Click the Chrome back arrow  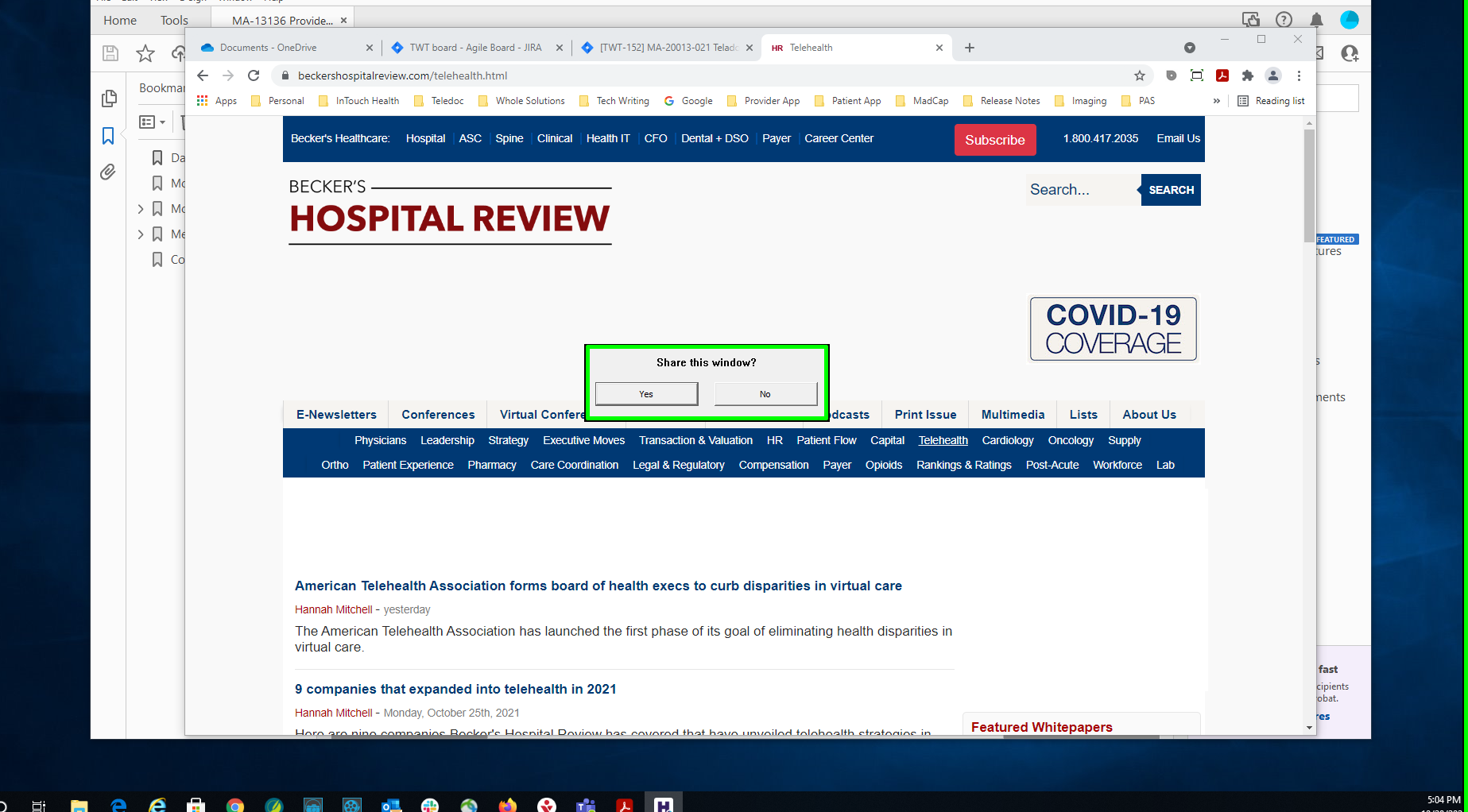click(x=203, y=75)
